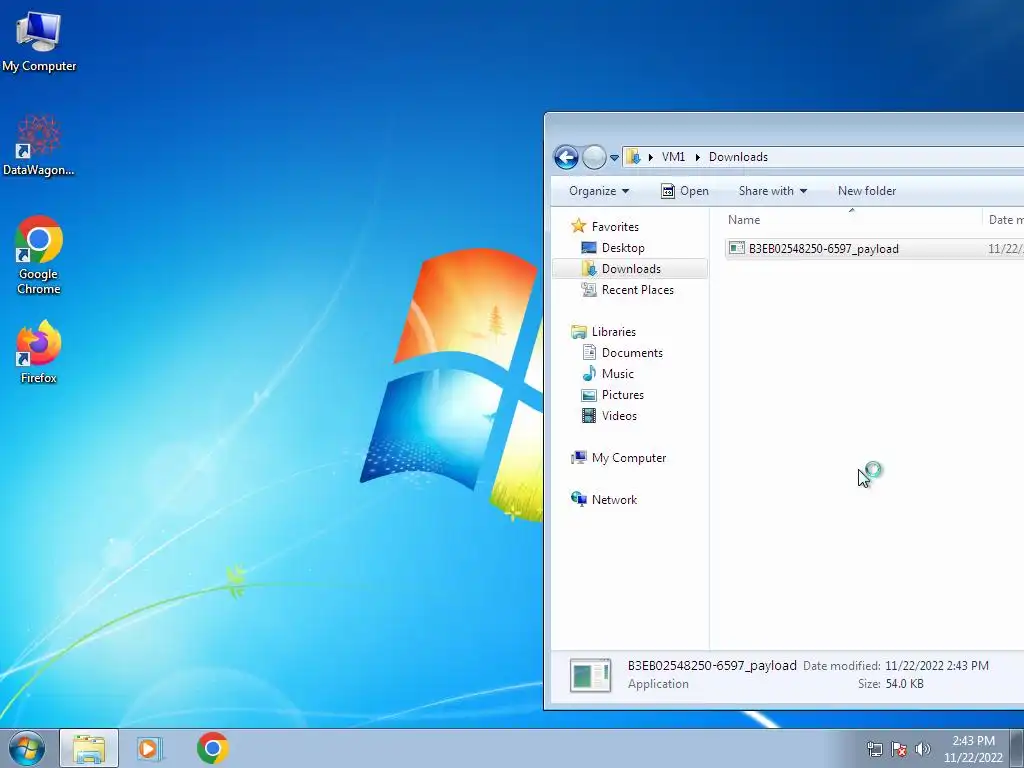Expand the arrow after VM1 in breadcrumb

tap(697, 157)
